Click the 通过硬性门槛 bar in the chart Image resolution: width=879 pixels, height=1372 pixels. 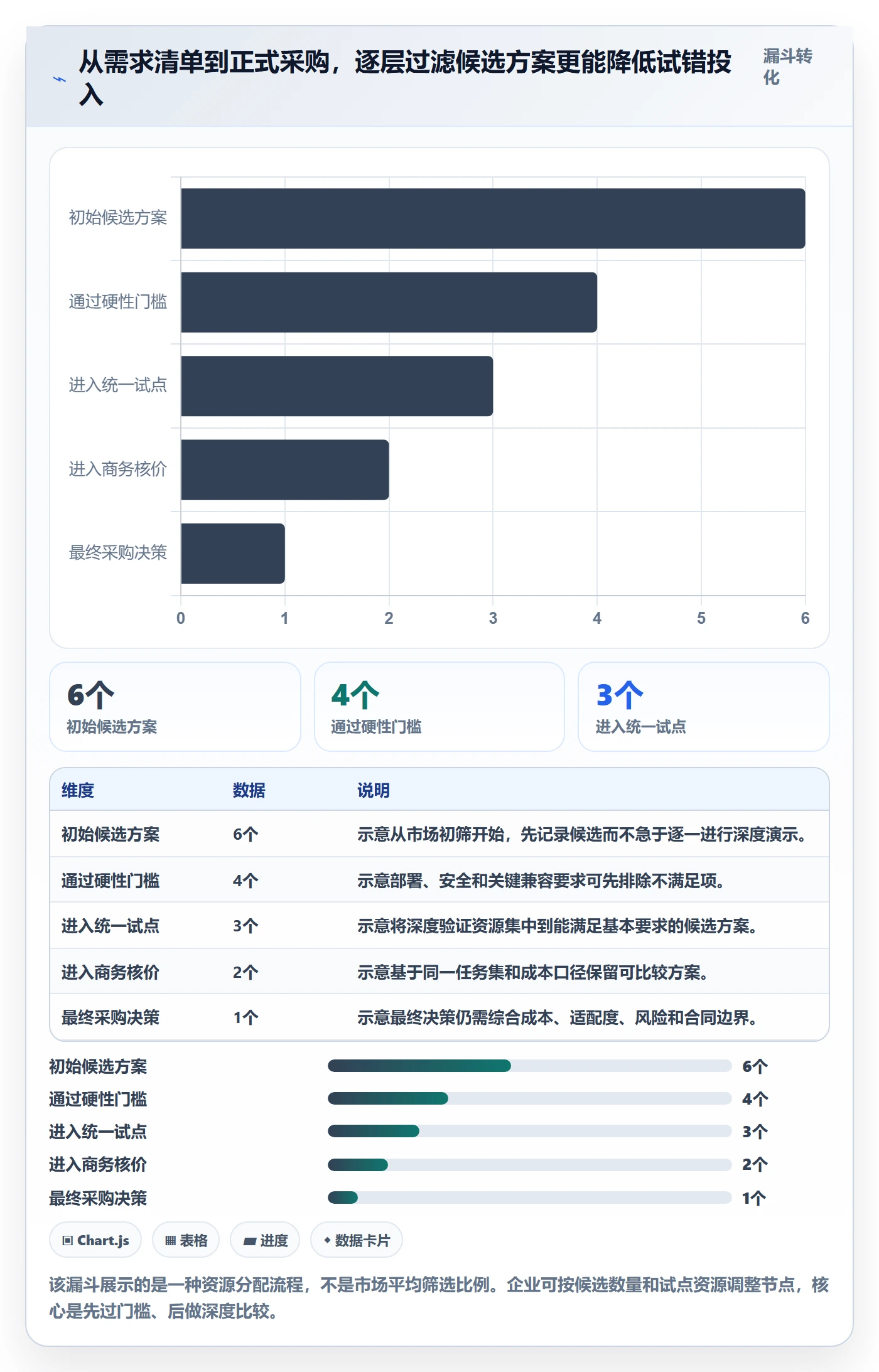click(x=389, y=302)
